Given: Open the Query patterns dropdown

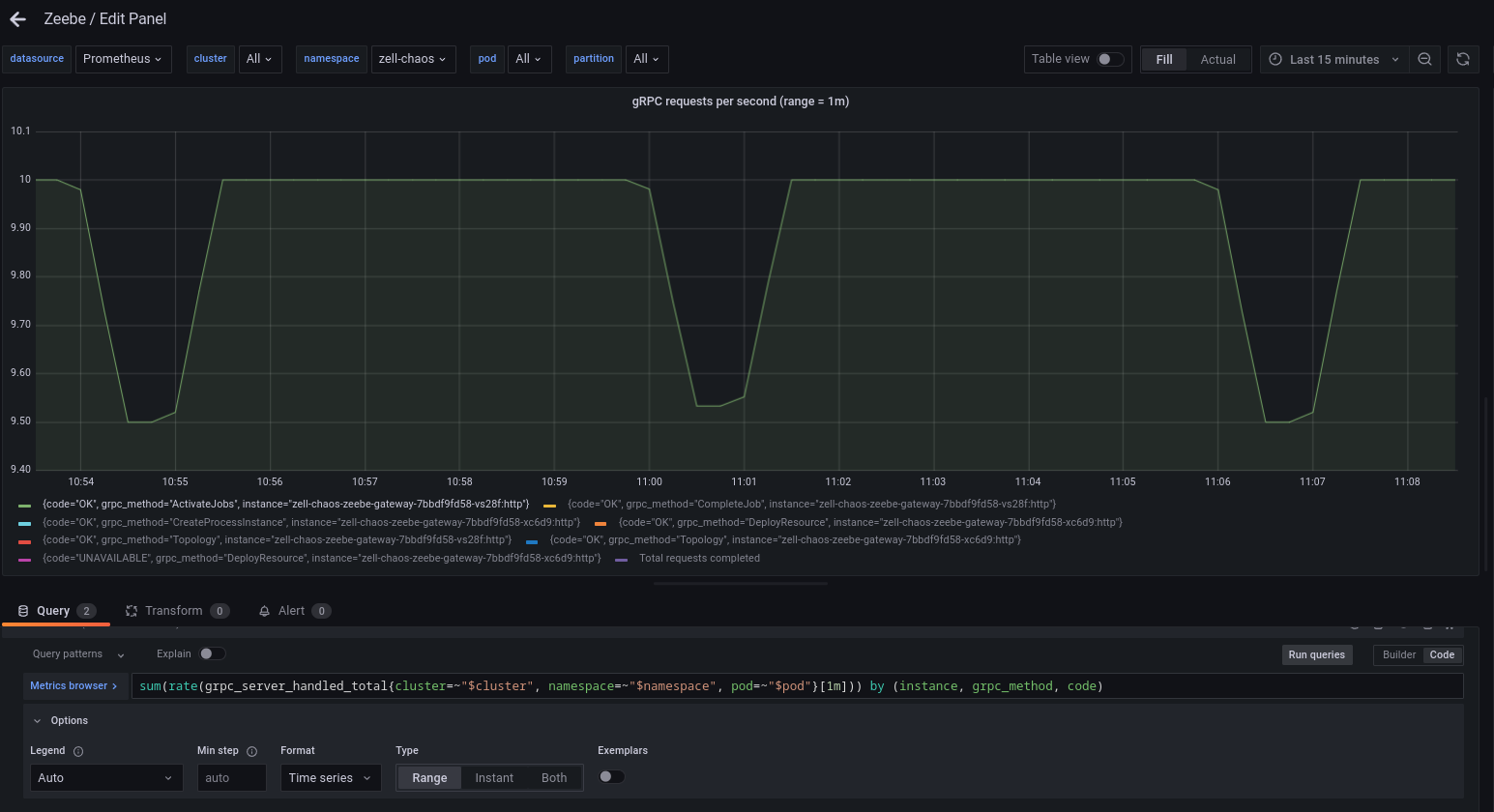Looking at the screenshot, I should click(x=77, y=654).
